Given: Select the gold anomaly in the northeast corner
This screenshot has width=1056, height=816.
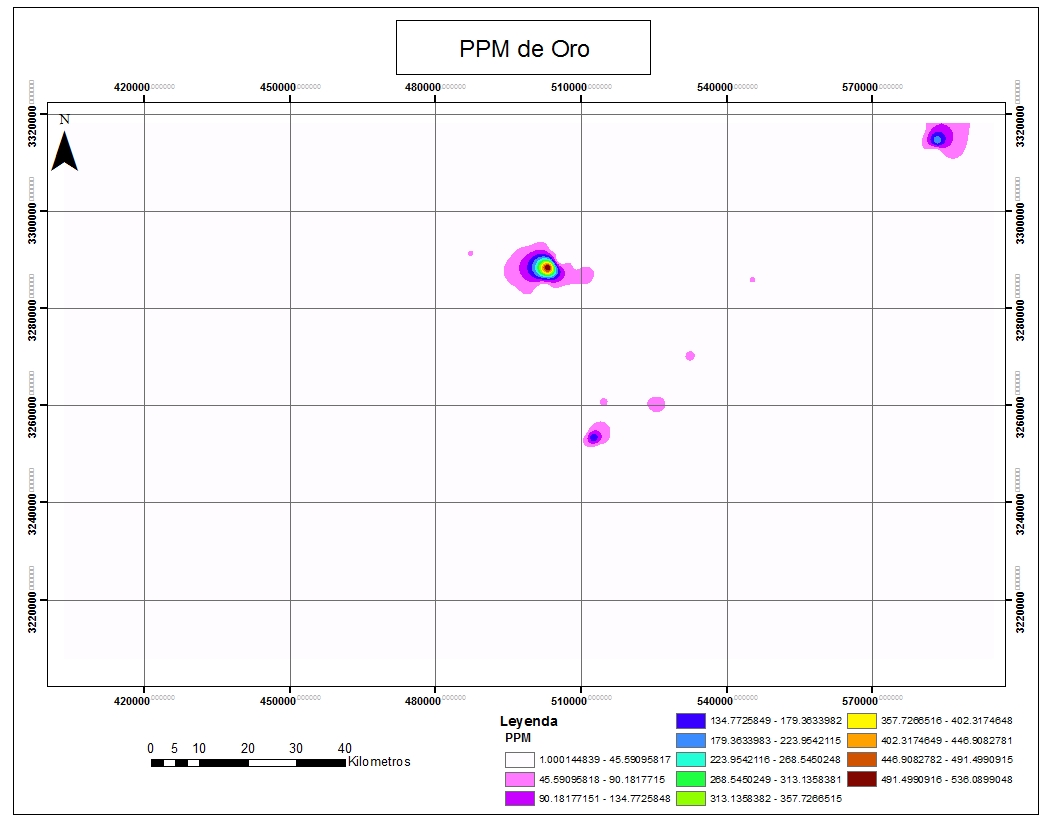Looking at the screenshot, I should point(938,139).
